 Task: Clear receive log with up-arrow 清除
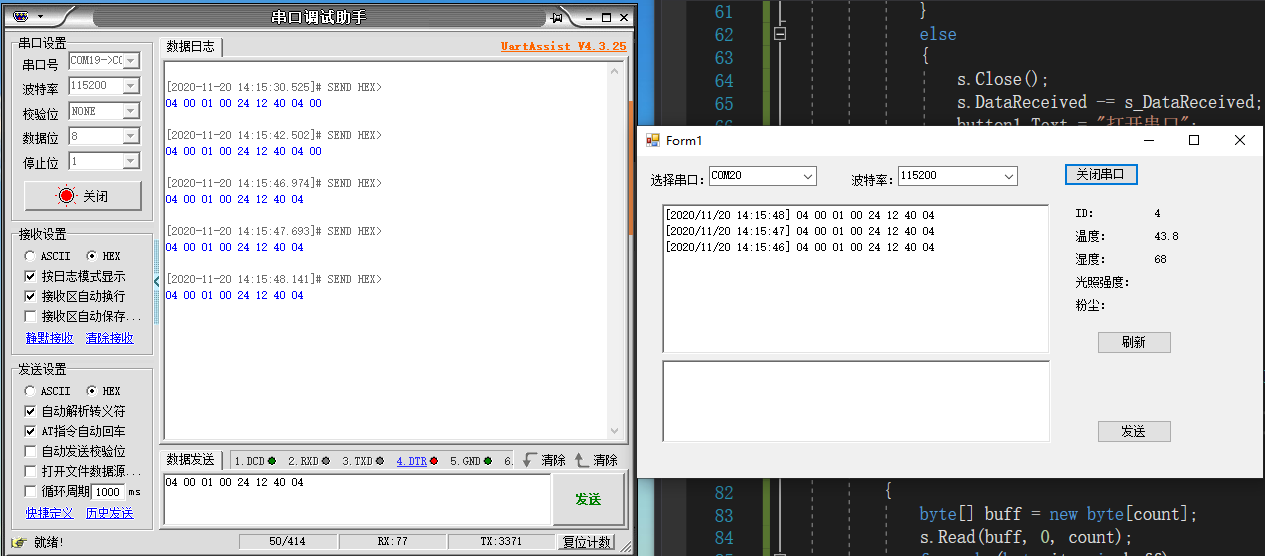point(596,460)
